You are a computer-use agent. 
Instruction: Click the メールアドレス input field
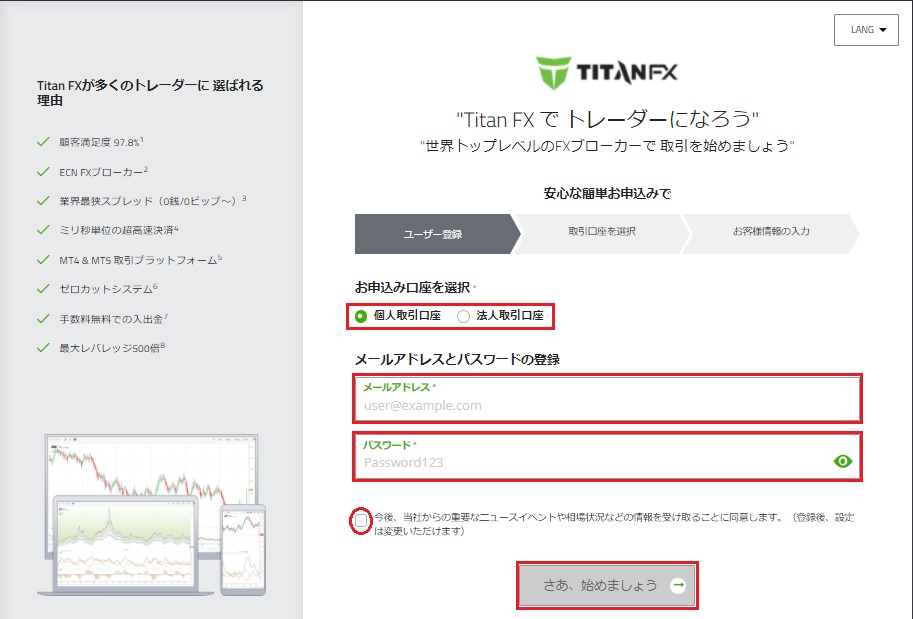pos(607,399)
